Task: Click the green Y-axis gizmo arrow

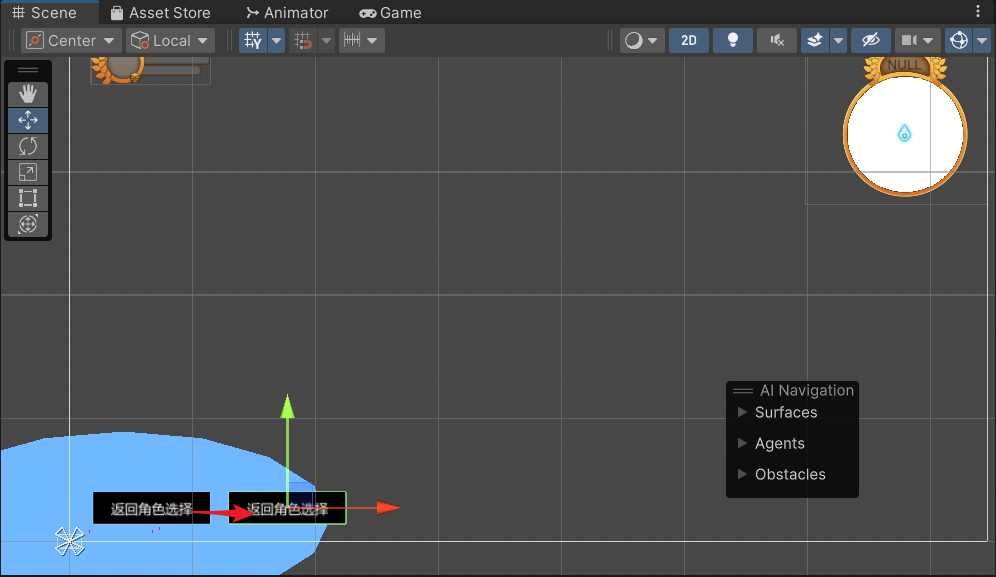Action: pos(287,405)
